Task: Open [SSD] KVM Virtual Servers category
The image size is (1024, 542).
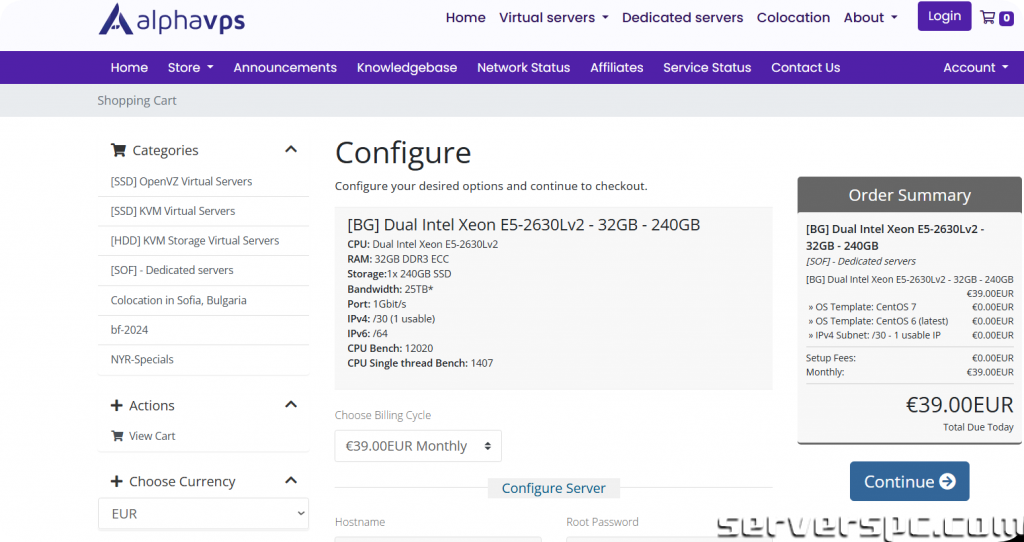Action: coord(173,211)
